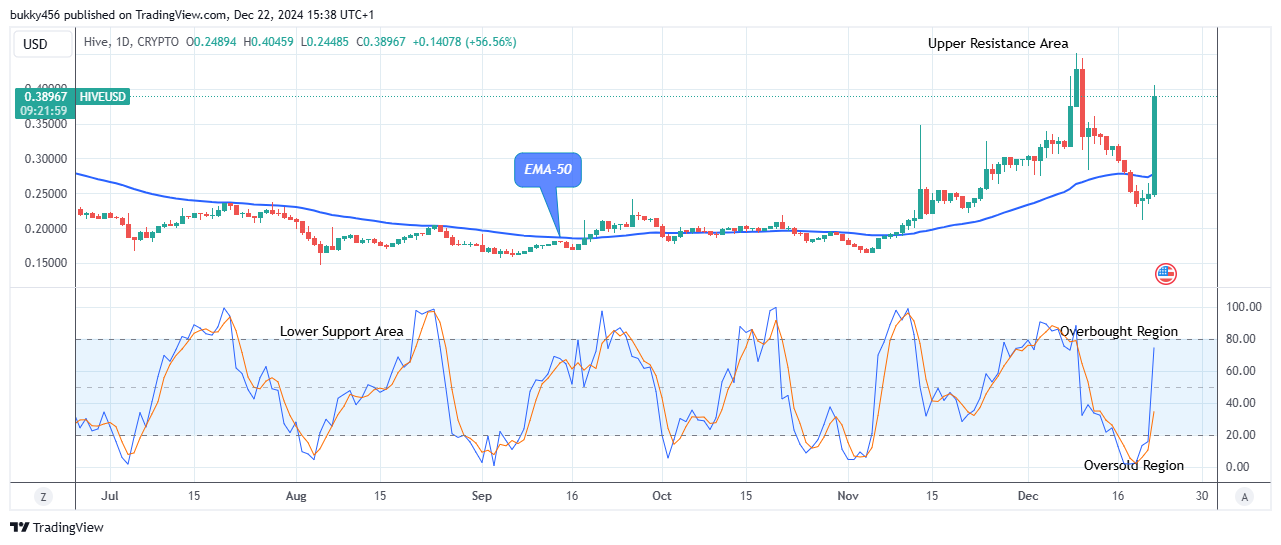
Task: Click the open price value O0.24894
Action: [x=213, y=42]
